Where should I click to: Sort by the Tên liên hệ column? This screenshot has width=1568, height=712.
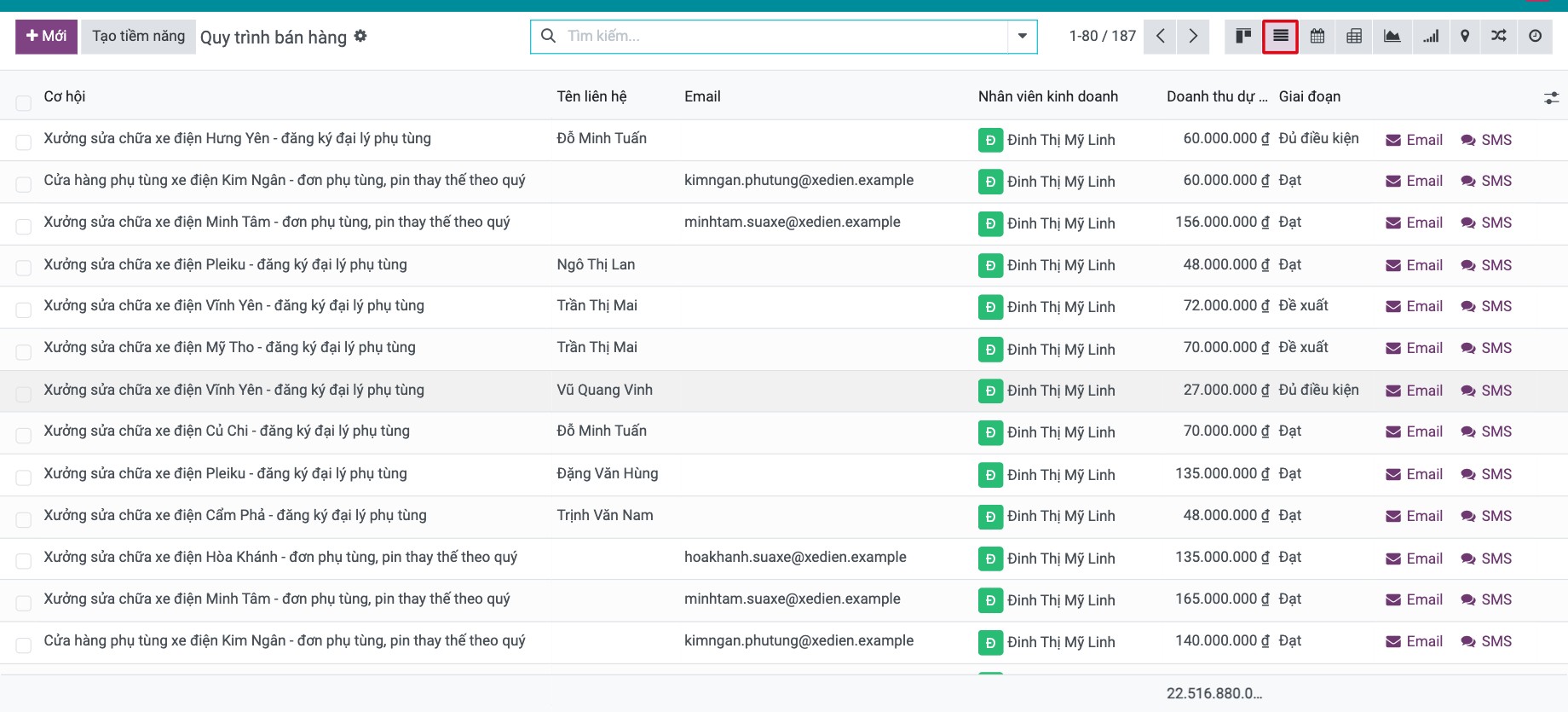[591, 96]
